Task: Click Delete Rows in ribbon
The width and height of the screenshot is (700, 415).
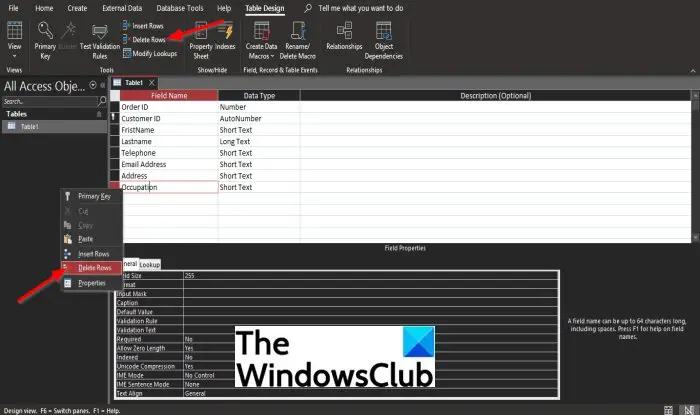Action: click(144, 40)
